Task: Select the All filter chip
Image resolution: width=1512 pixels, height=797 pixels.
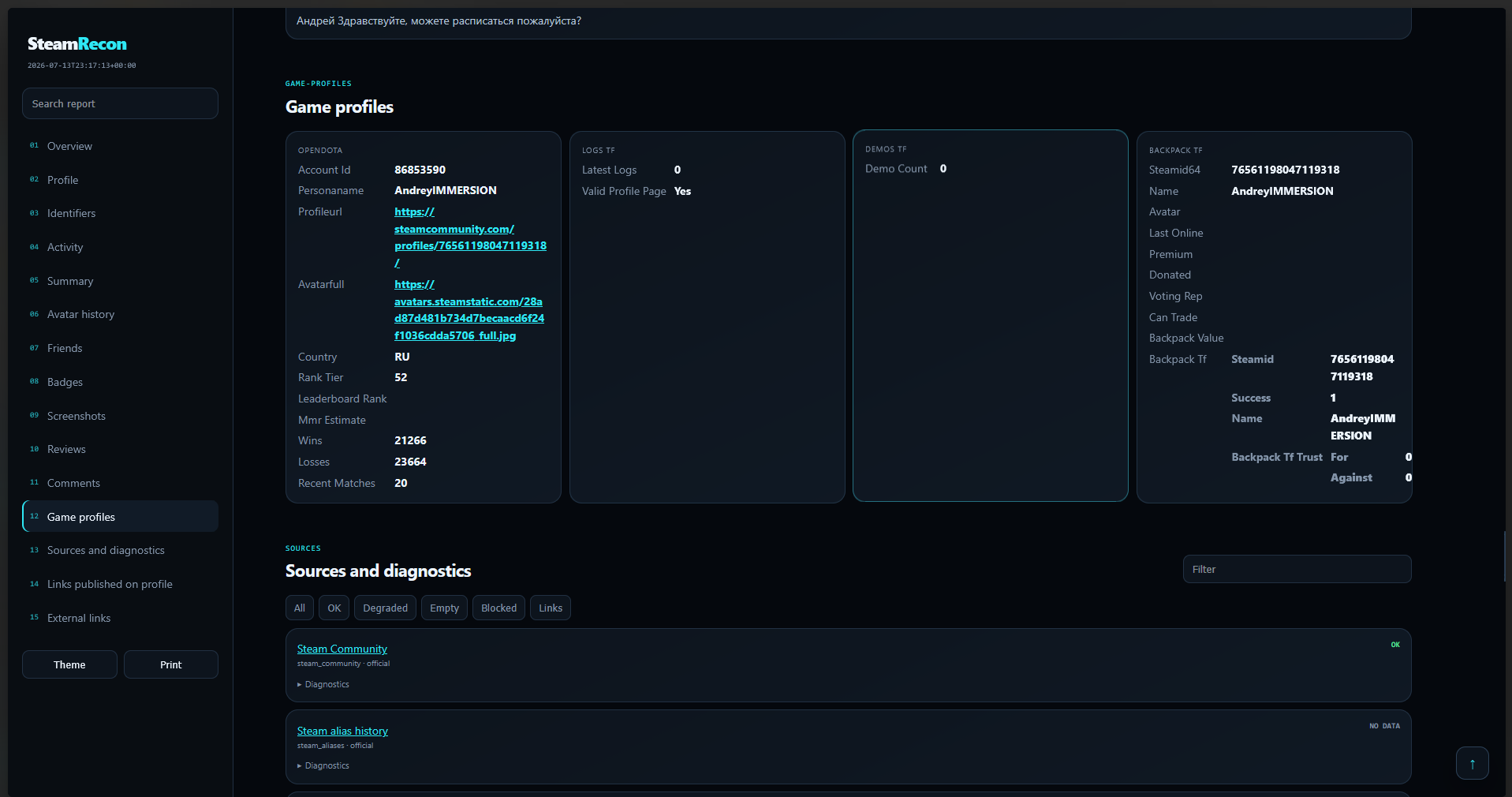Action: (299, 608)
